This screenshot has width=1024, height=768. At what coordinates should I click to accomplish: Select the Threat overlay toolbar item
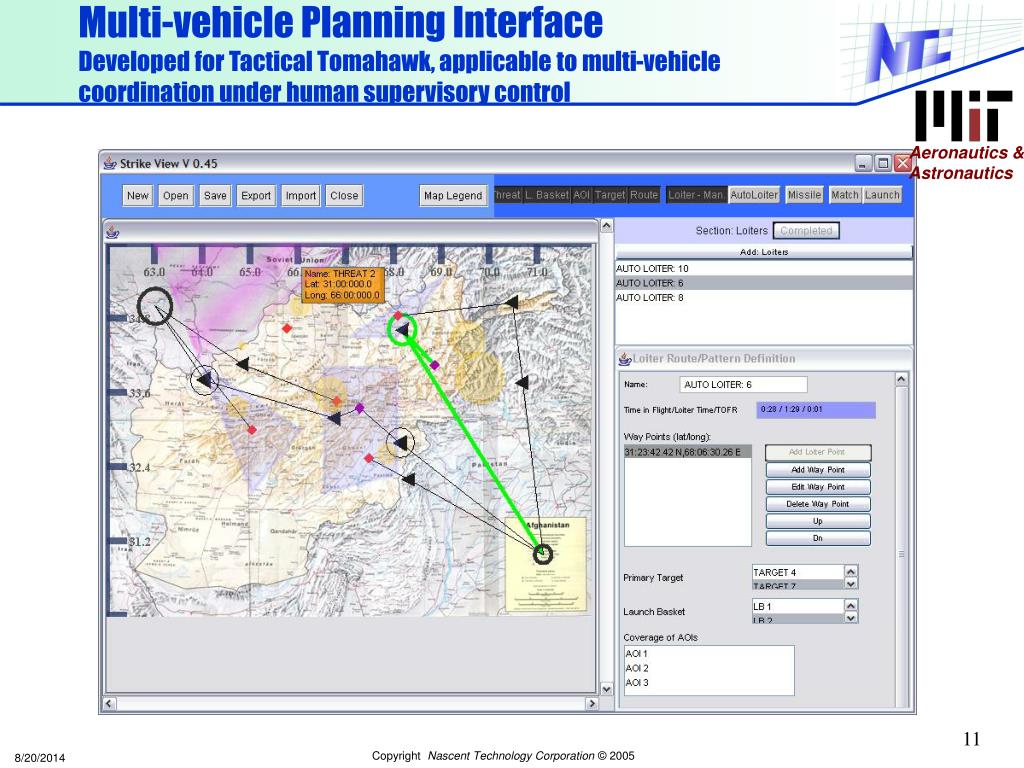click(506, 195)
